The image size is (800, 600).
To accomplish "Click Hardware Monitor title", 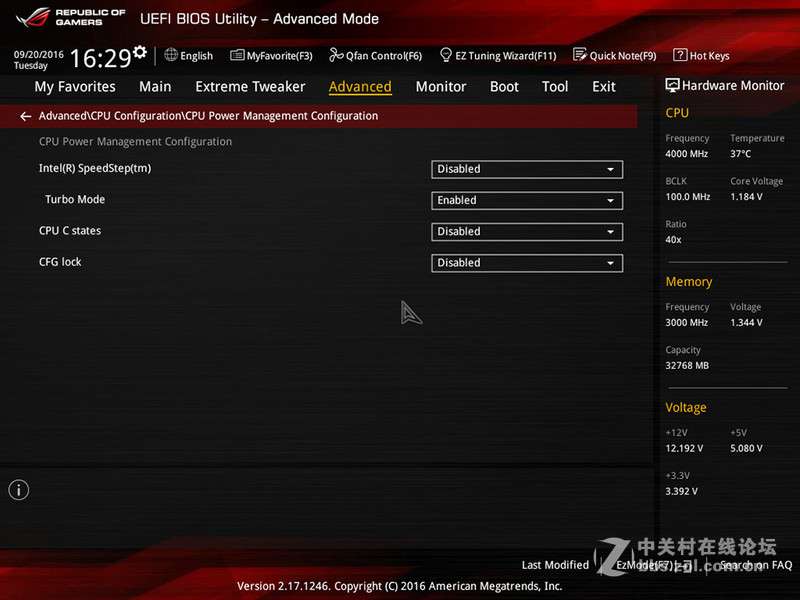I will click(x=733, y=86).
